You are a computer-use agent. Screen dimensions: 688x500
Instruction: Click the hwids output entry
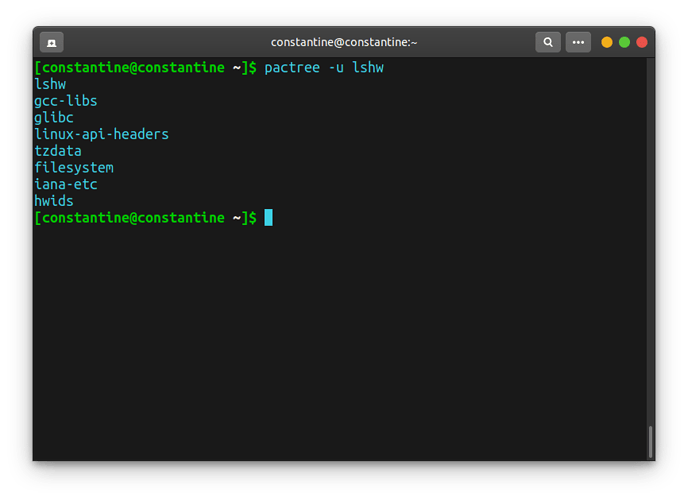click(54, 201)
